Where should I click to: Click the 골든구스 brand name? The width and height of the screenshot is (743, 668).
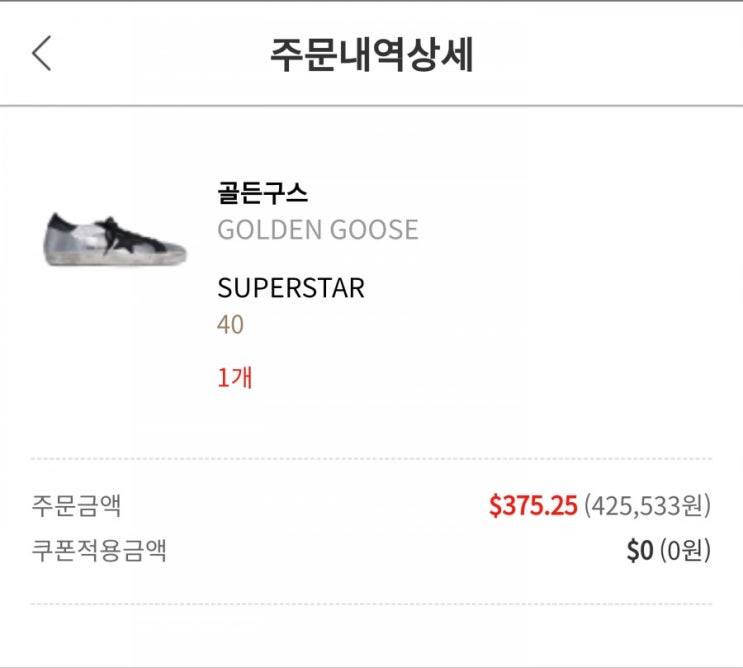click(x=262, y=193)
